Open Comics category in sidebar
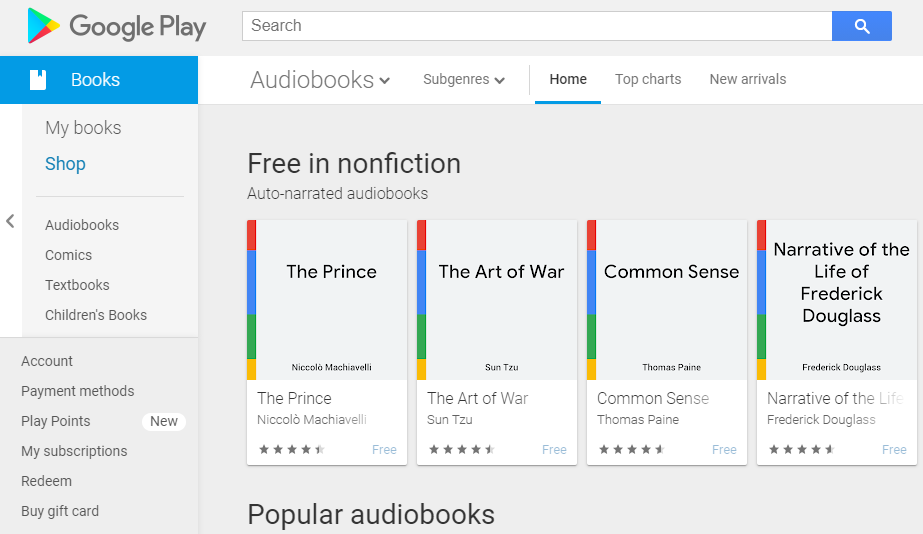The width and height of the screenshot is (923, 534). [x=68, y=255]
